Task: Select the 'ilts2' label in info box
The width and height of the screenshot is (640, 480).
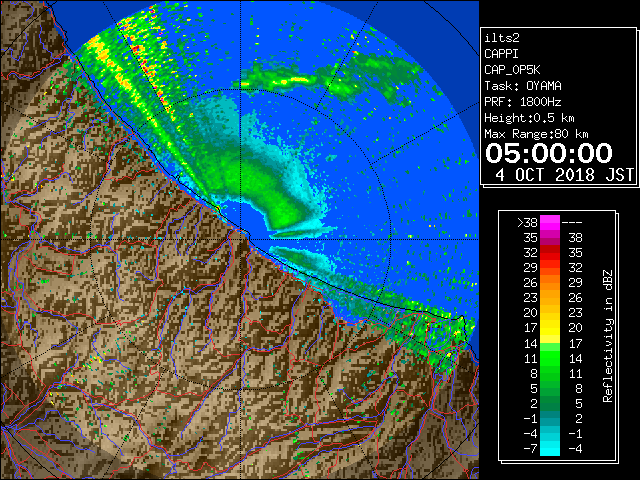Action: click(502, 38)
